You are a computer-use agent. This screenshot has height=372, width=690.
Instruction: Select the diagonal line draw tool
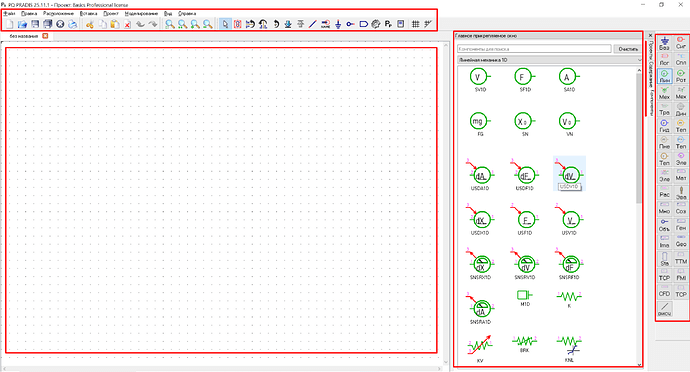point(312,24)
